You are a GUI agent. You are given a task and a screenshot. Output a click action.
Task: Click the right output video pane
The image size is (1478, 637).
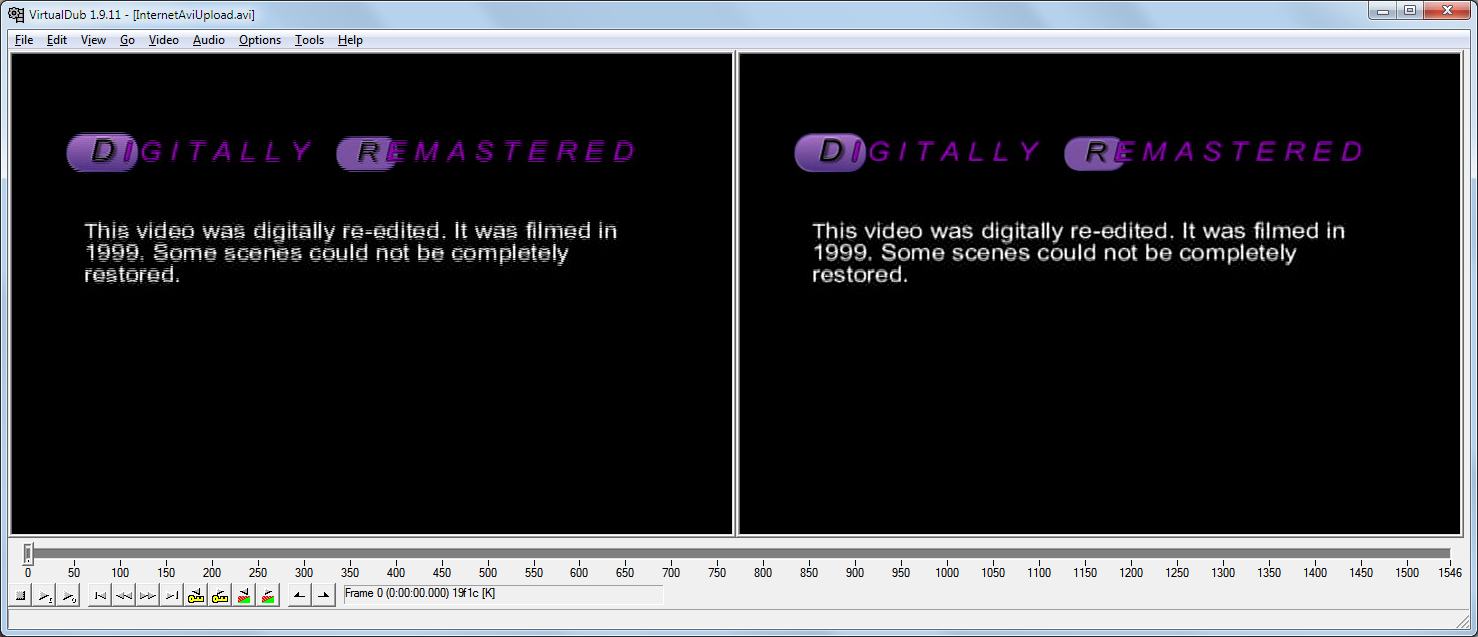(1100, 293)
